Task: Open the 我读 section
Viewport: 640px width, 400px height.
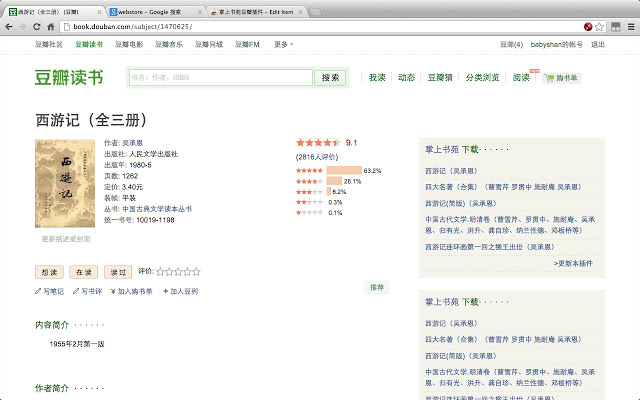Action: 377,78
